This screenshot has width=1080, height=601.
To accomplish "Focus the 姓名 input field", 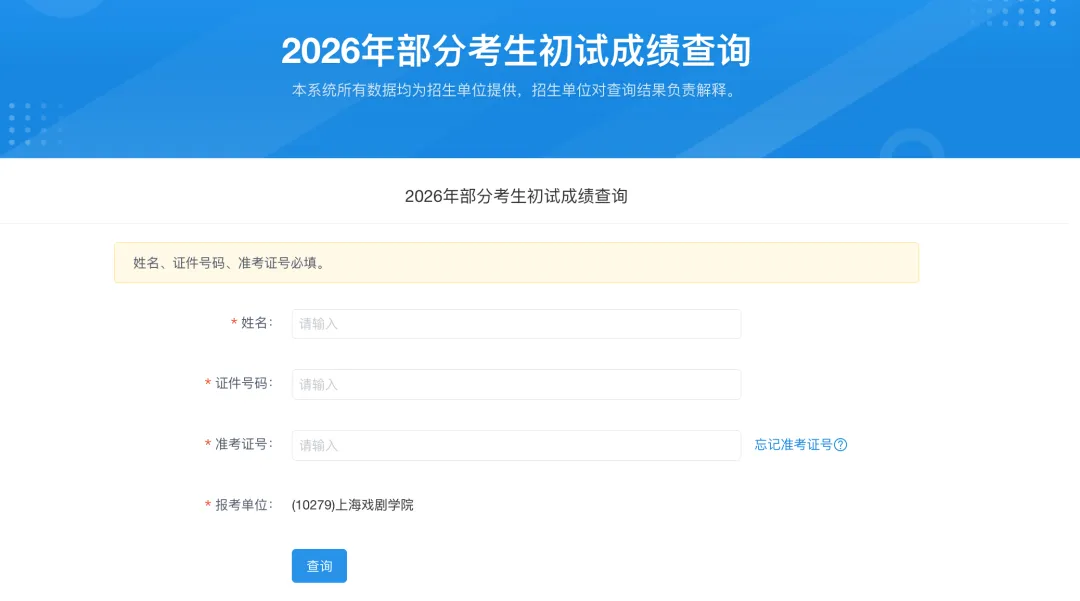I will [516, 324].
